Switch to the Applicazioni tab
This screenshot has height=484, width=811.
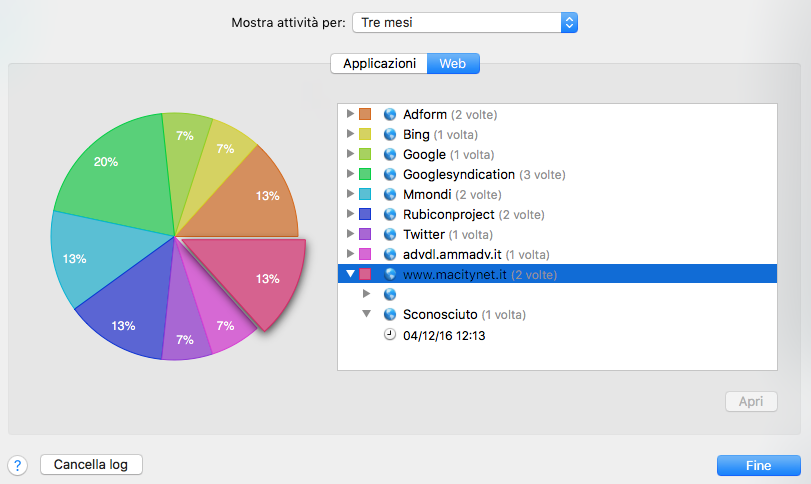pyautogui.click(x=379, y=63)
